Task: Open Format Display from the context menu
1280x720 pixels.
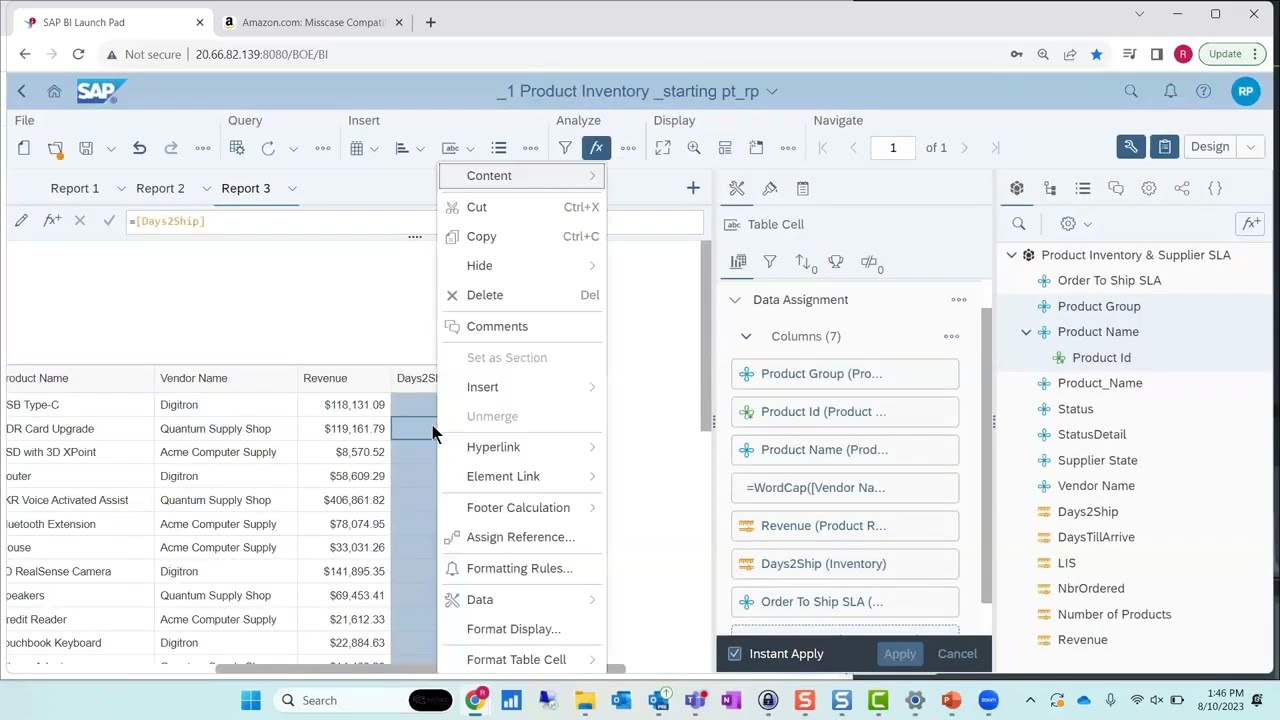Action: coord(521,629)
